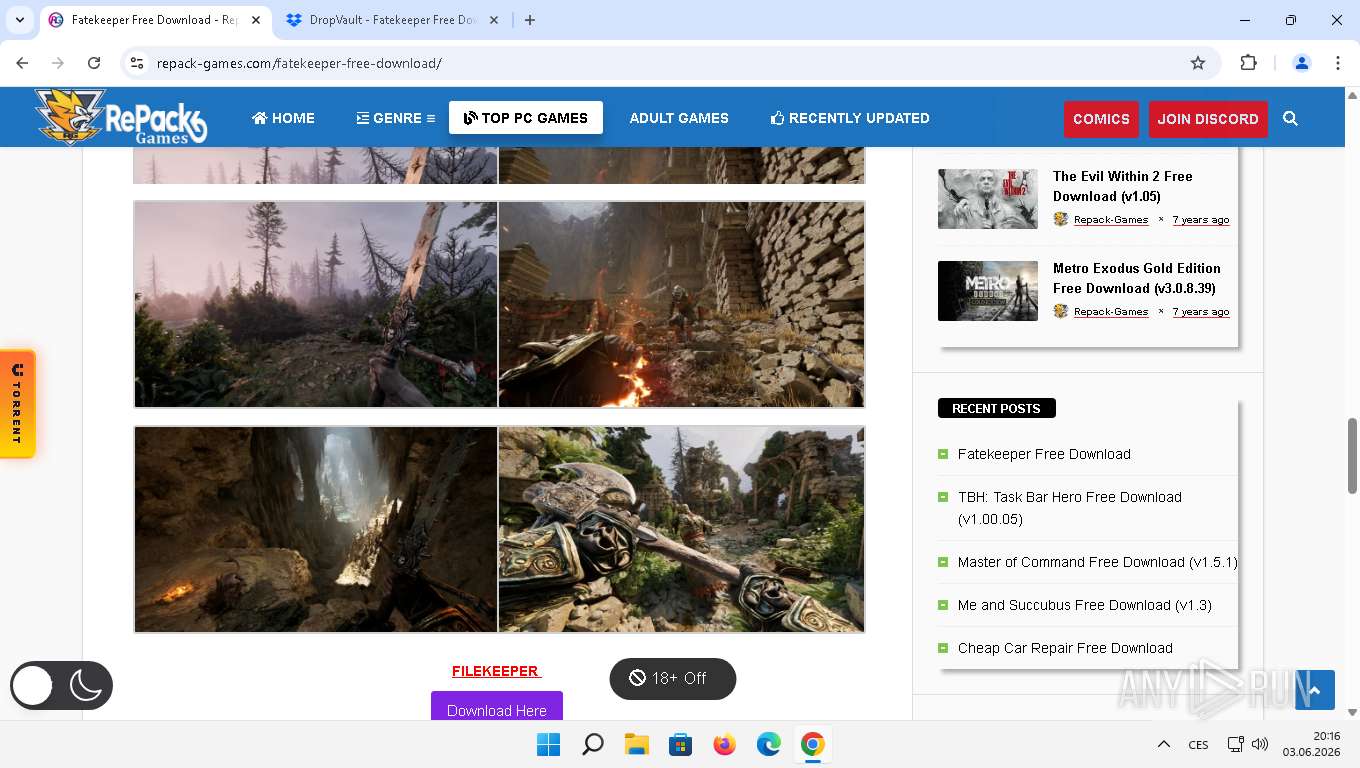
Task: Click the JOIN DISCORD button
Action: pos(1208,119)
